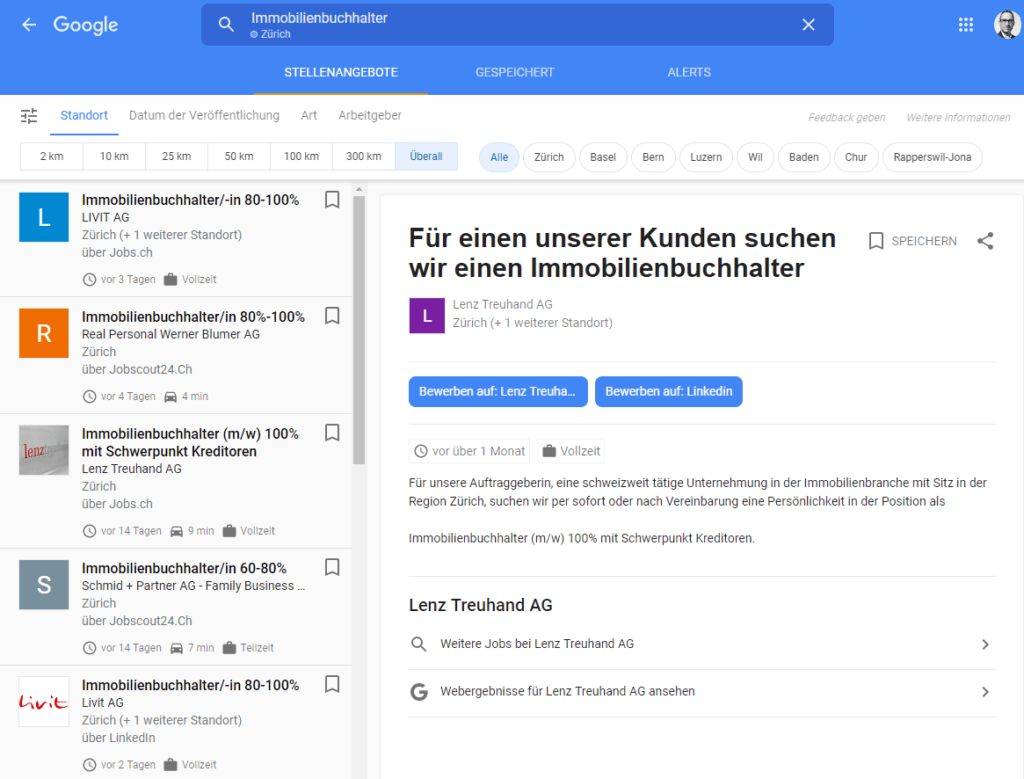Share the Lenz Treuhand job posting
The image size is (1024, 779).
pos(985,241)
